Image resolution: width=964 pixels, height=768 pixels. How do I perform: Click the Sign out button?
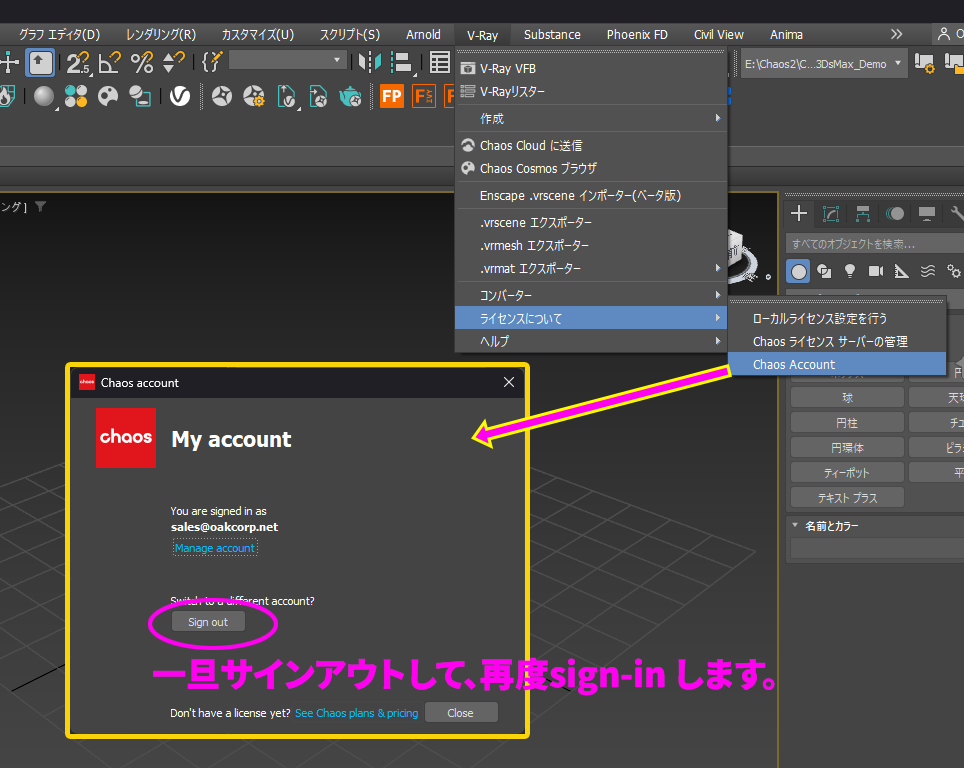coord(207,621)
